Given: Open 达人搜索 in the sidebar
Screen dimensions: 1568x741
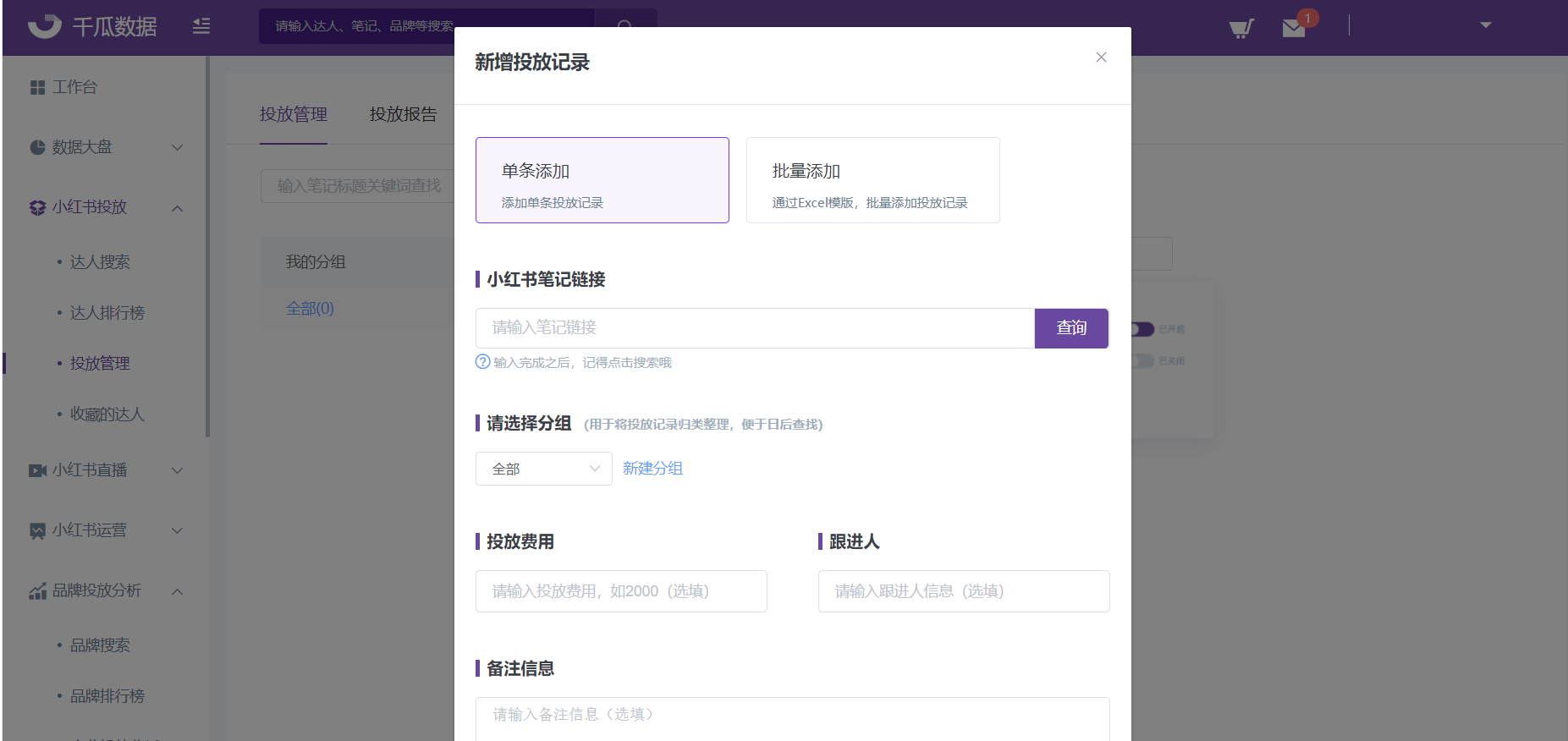Looking at the screenshot, I should point(100,262).
